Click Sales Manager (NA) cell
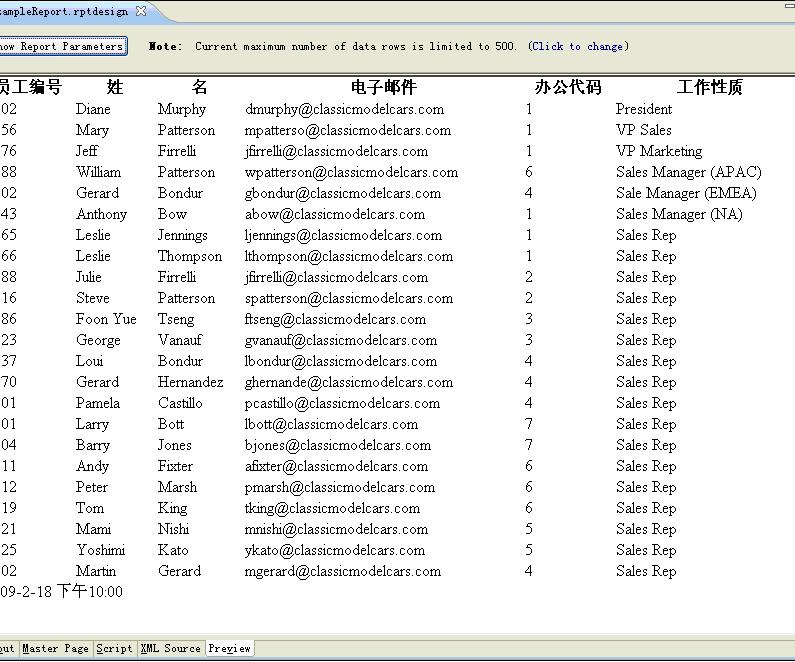The width and height of the screenshot is (795, 662). click(679, 214)
